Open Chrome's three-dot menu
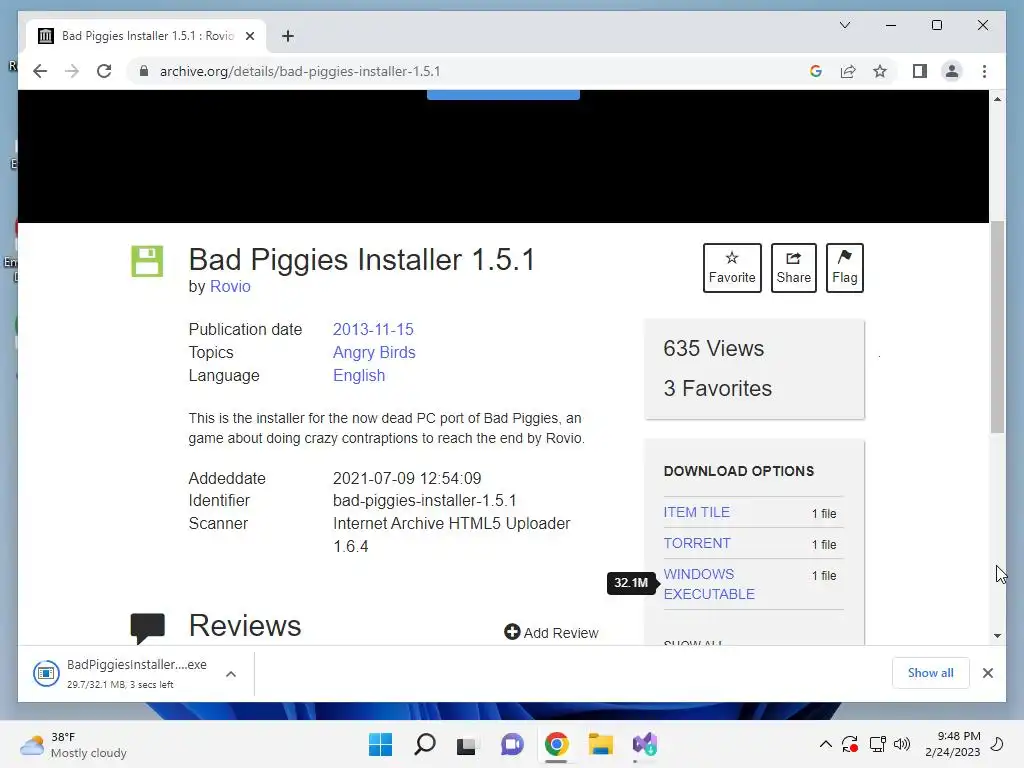1024x768 pixels. pos(984,71)
